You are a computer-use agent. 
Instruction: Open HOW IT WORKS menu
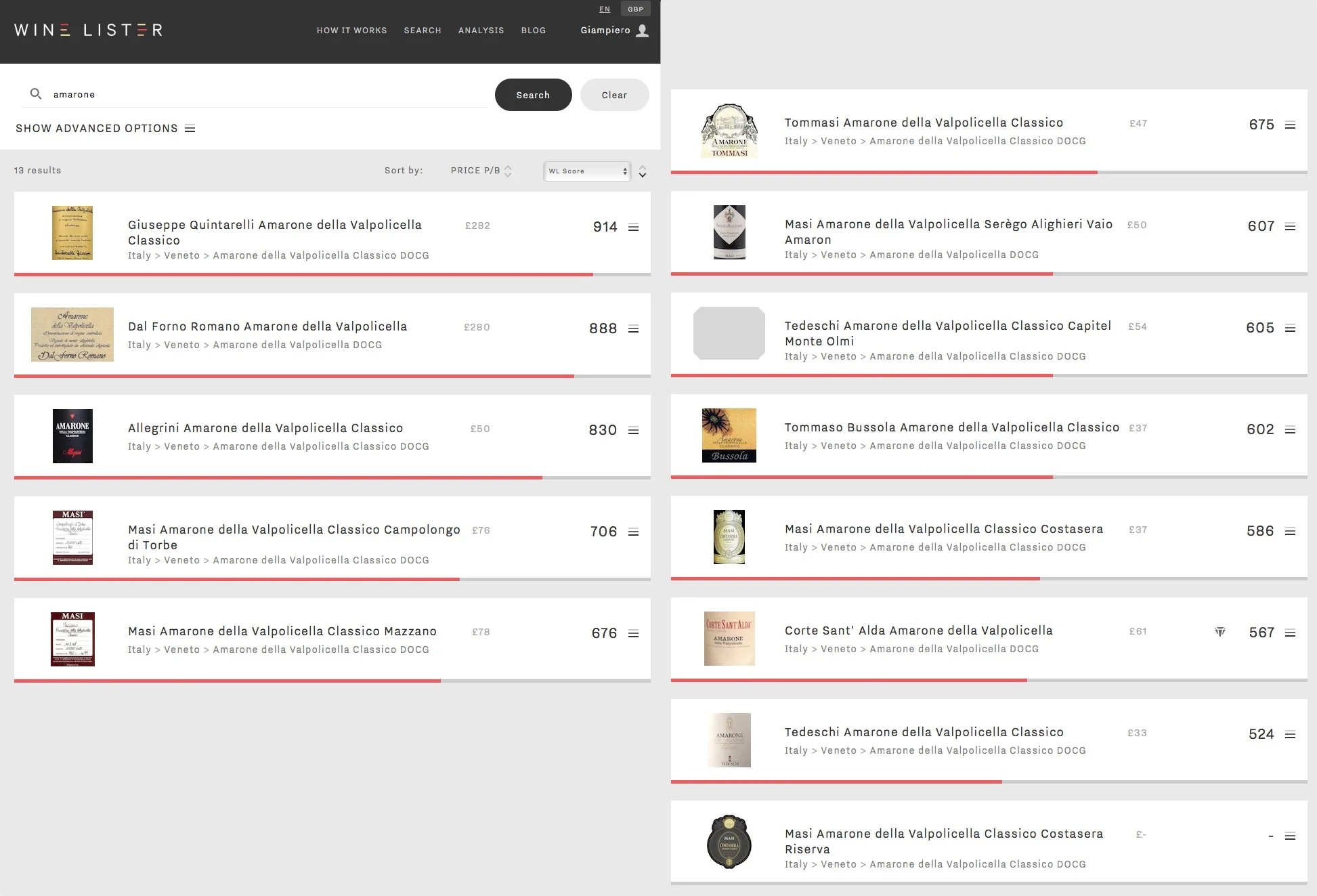click(352, 30)
